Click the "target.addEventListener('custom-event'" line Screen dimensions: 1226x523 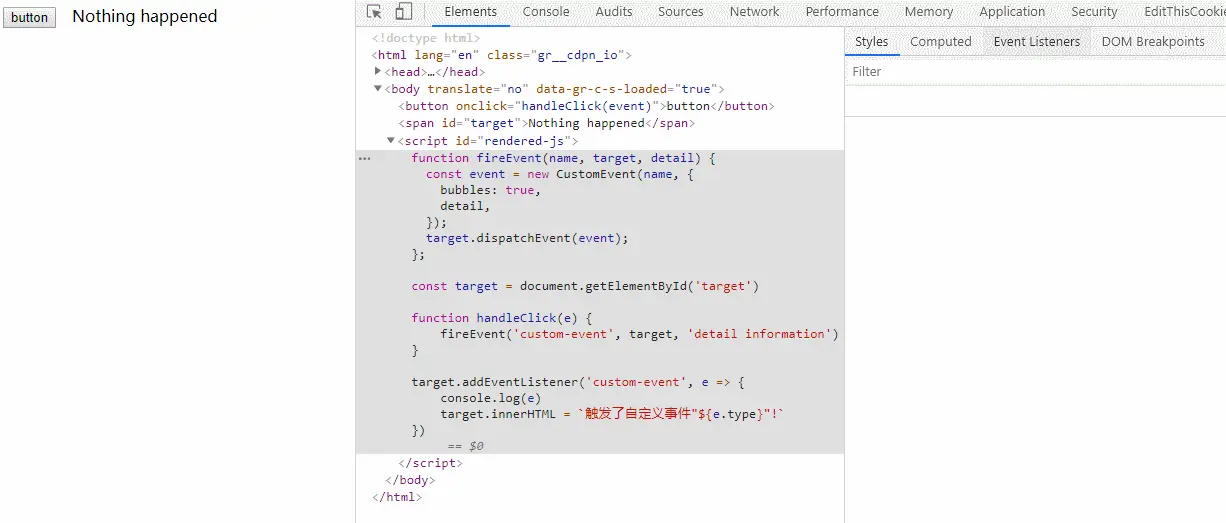(x=578, y=382)
